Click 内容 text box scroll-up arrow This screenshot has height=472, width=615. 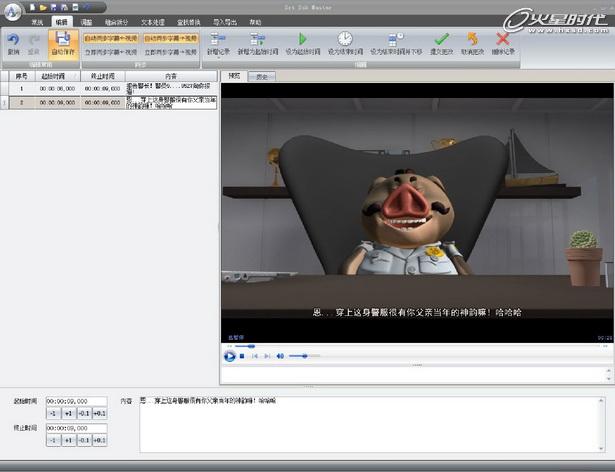[601, 400]
